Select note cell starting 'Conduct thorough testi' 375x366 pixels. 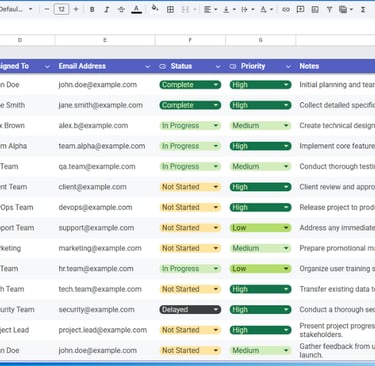(335, 166)
